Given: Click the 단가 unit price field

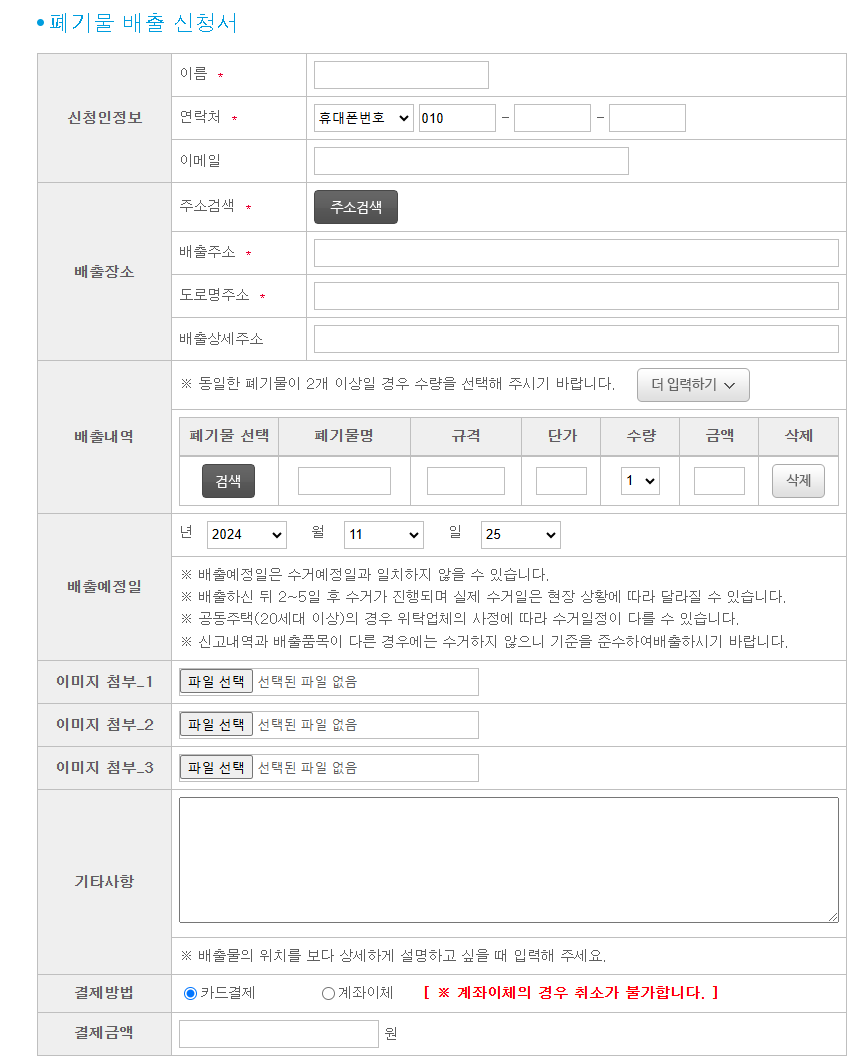Looking at the screenshot, I should (561, 481).
